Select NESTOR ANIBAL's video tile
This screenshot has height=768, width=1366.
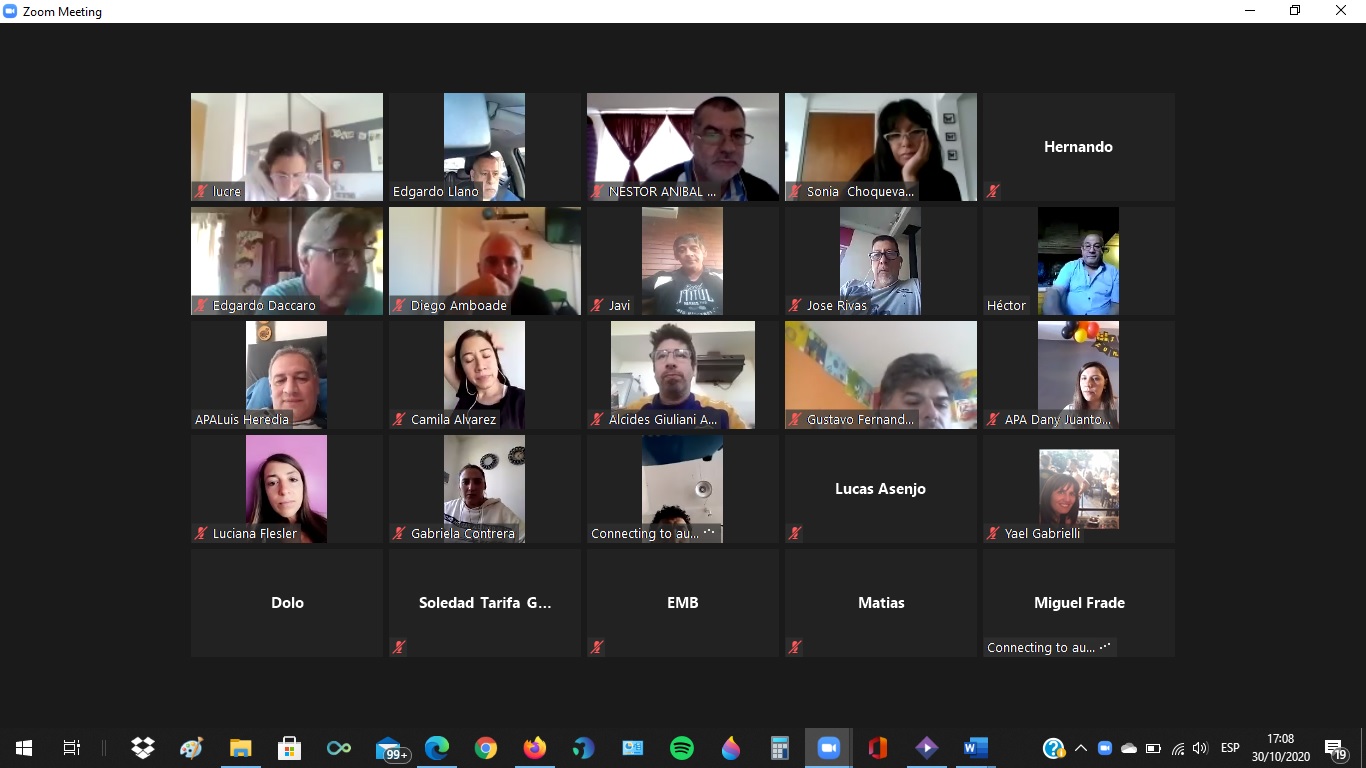point(683,147)
